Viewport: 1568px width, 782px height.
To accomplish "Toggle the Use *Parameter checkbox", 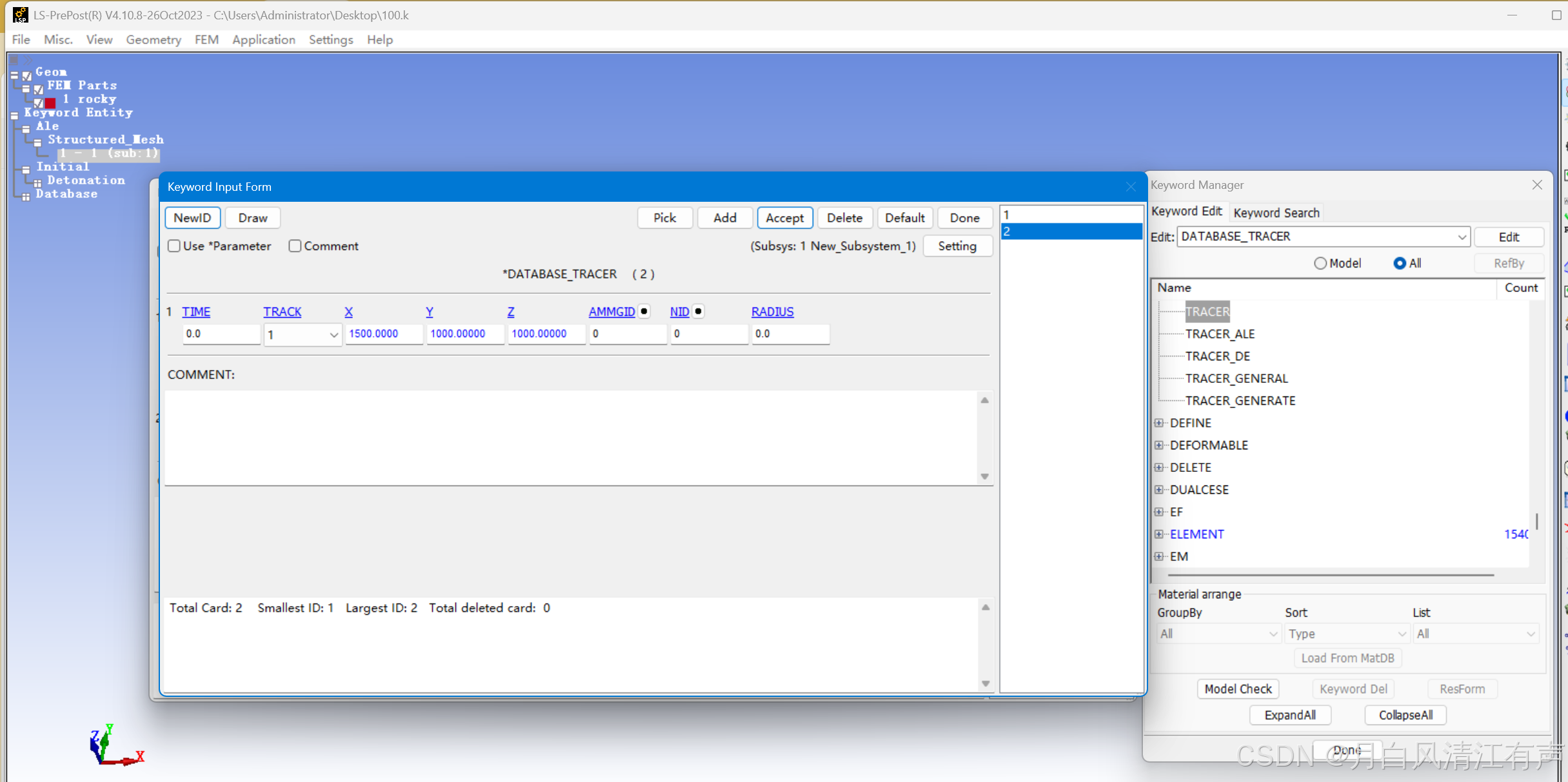I will point(174,246).
